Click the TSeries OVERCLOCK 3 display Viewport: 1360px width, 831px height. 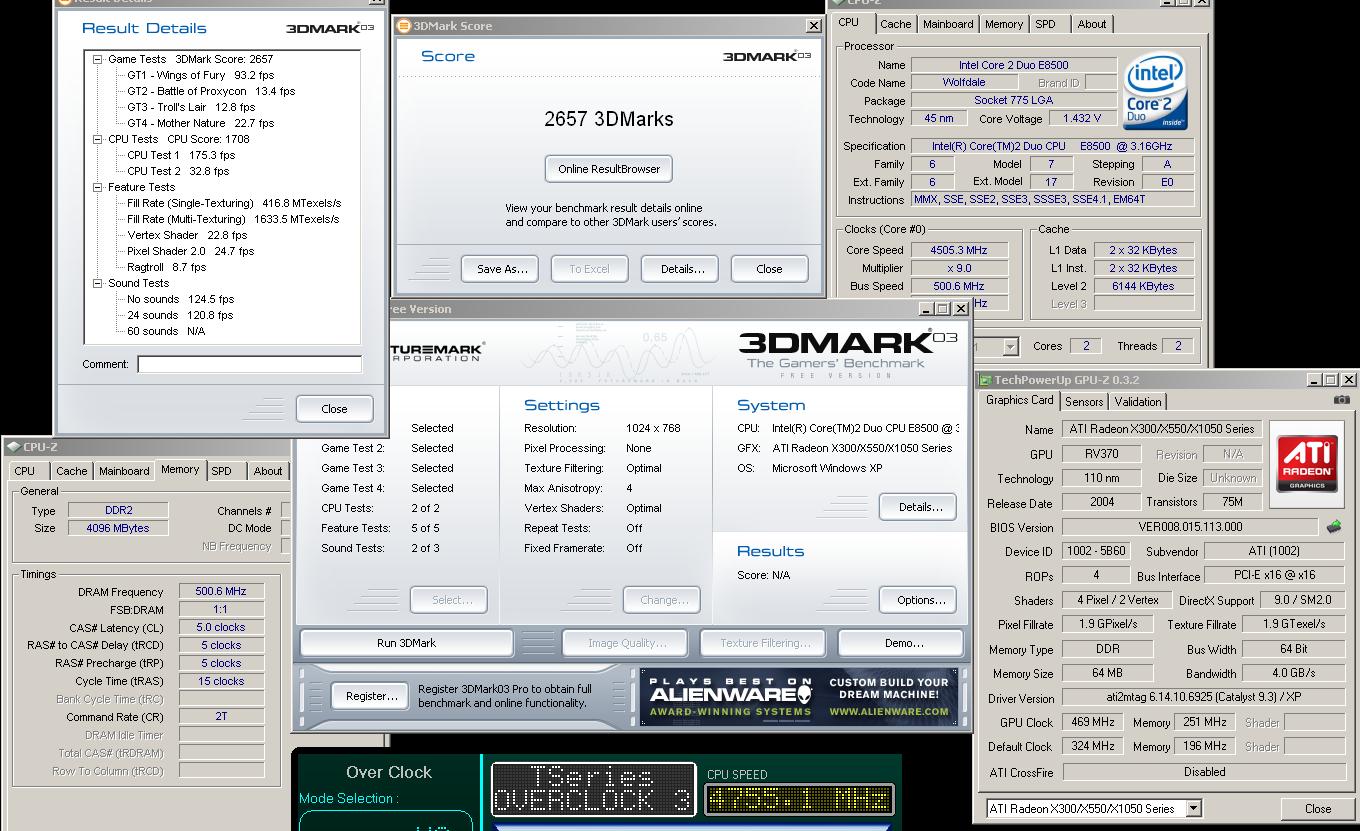[593, 790]
